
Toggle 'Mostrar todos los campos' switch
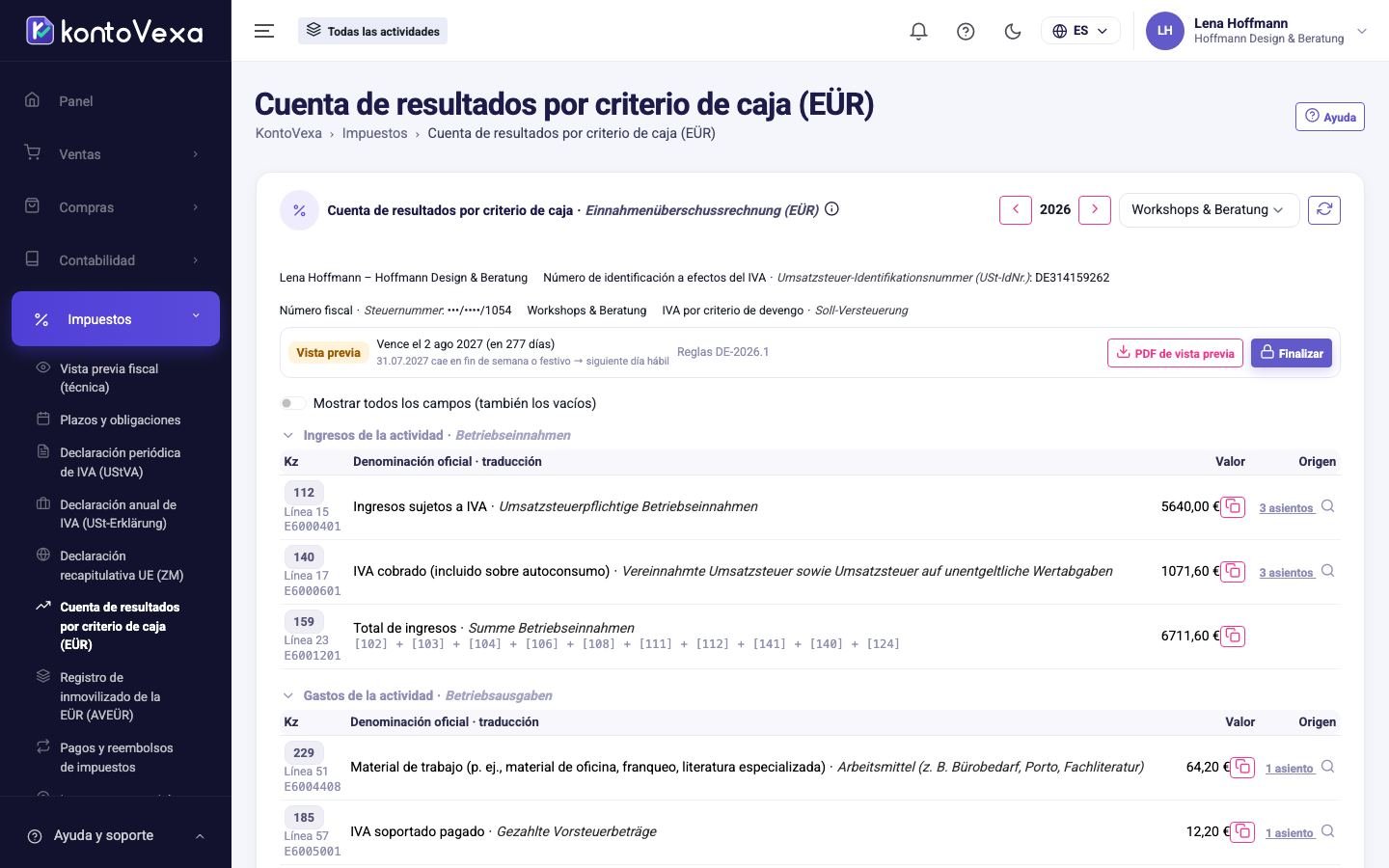[x=292, y=403]
